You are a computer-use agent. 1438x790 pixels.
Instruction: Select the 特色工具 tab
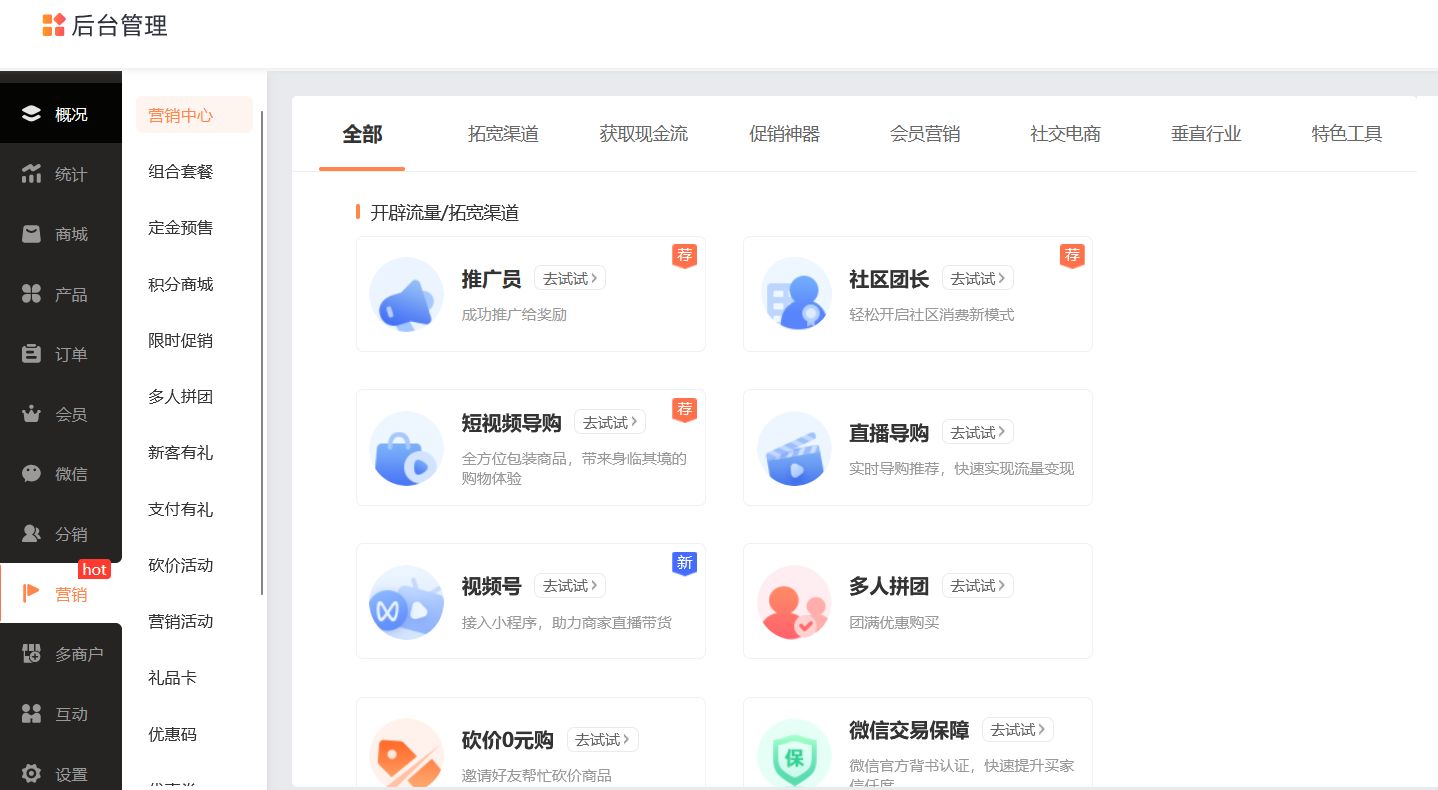(x=1347, y=134)
